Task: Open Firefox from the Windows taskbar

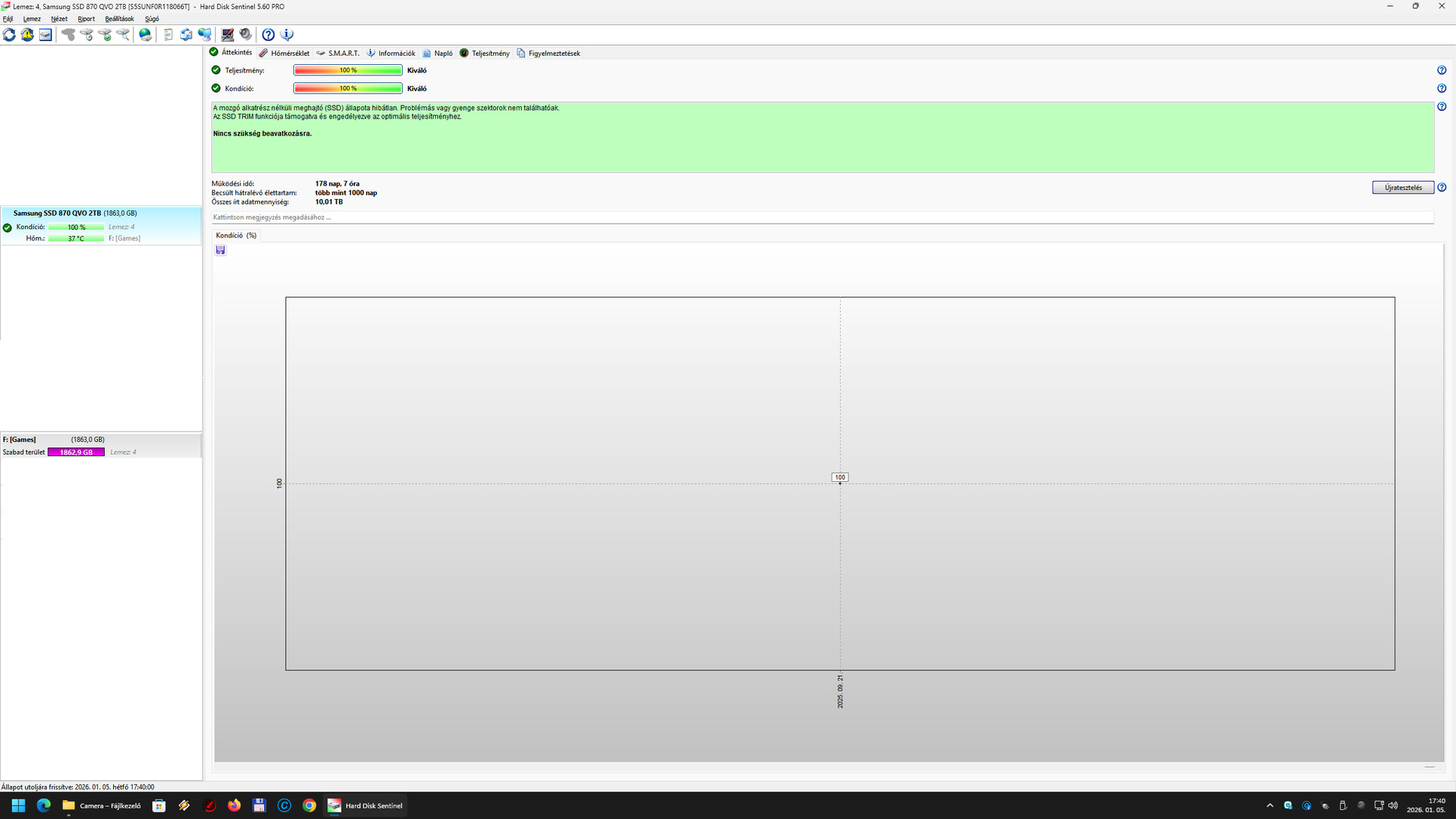Action: tap(234, 805)
